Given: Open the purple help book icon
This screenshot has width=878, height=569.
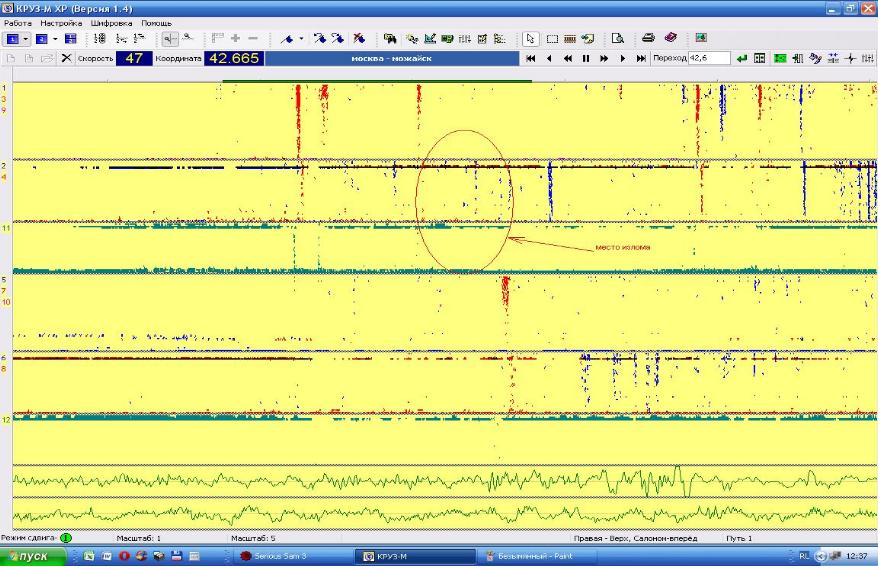Looking at the screenshot, I should pyautogui.click(x=669, y=38).
